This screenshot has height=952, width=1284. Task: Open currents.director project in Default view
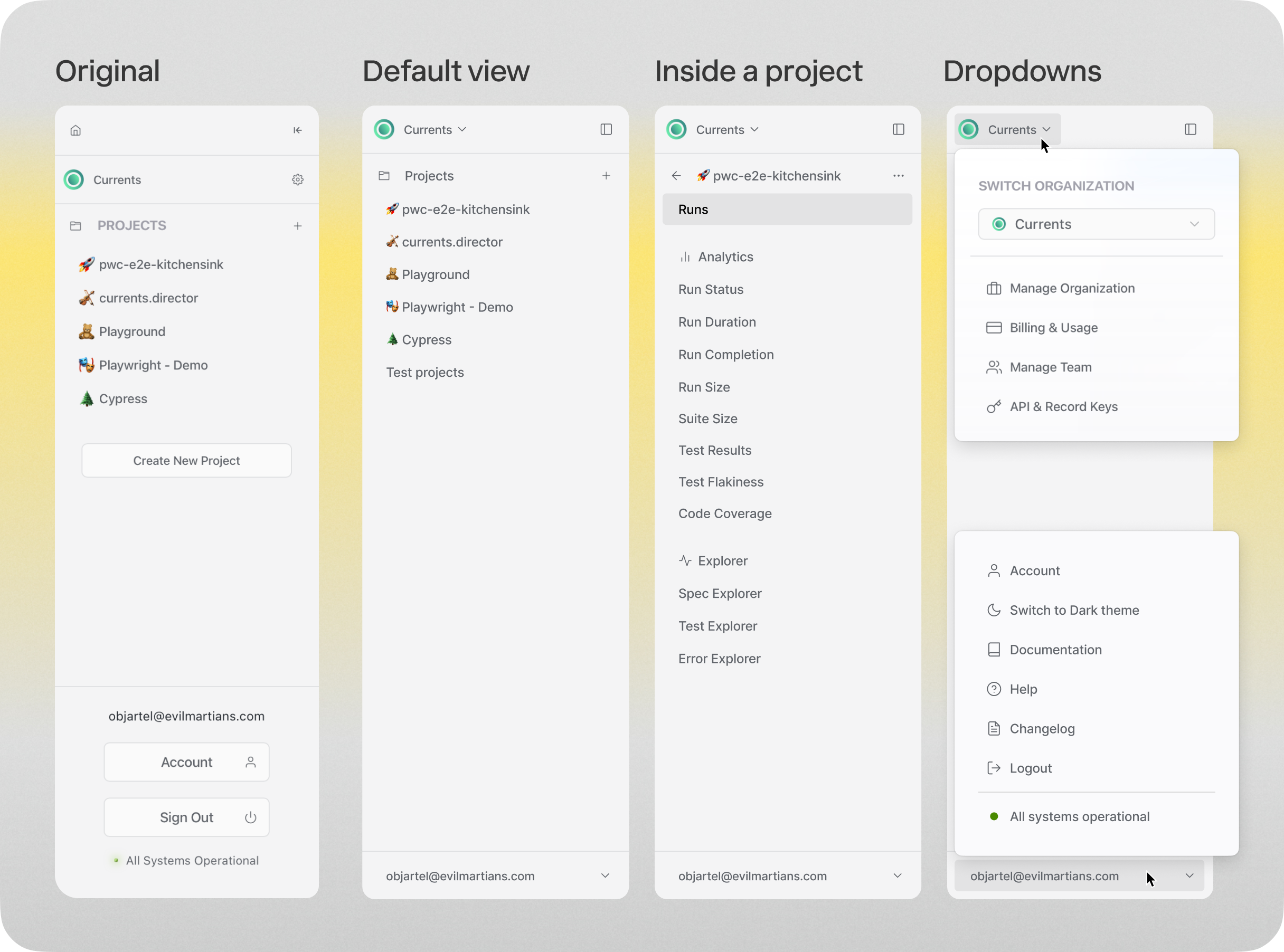[x=444, y=242]
